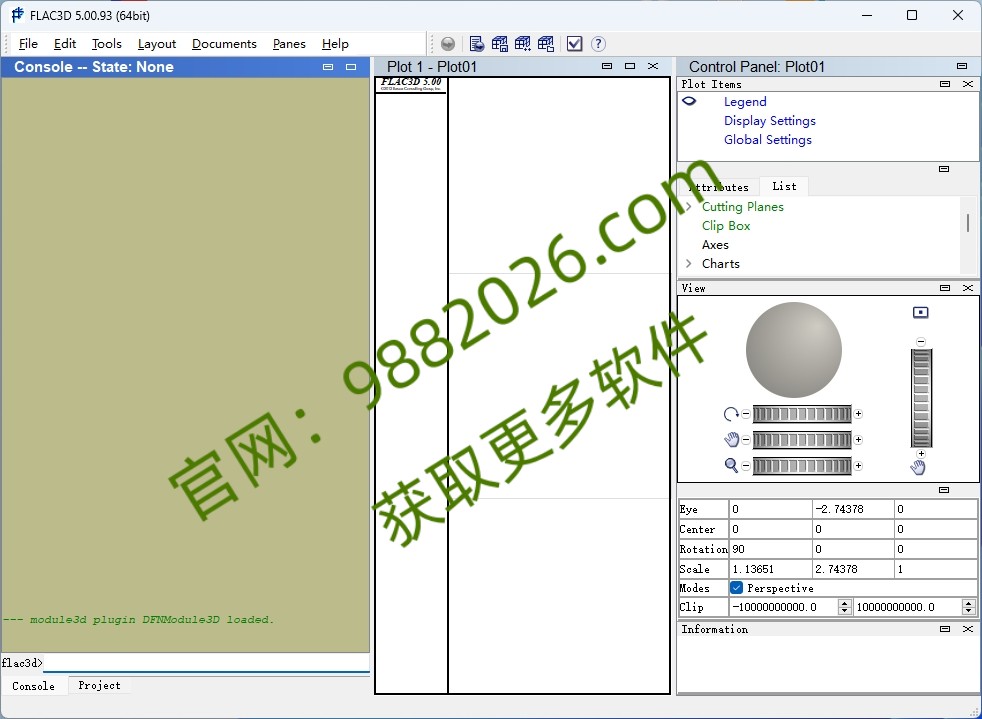Expand the Charts entry
This screenshot has width=982, height=719.
pyautogui.click(x=689, y=263)
